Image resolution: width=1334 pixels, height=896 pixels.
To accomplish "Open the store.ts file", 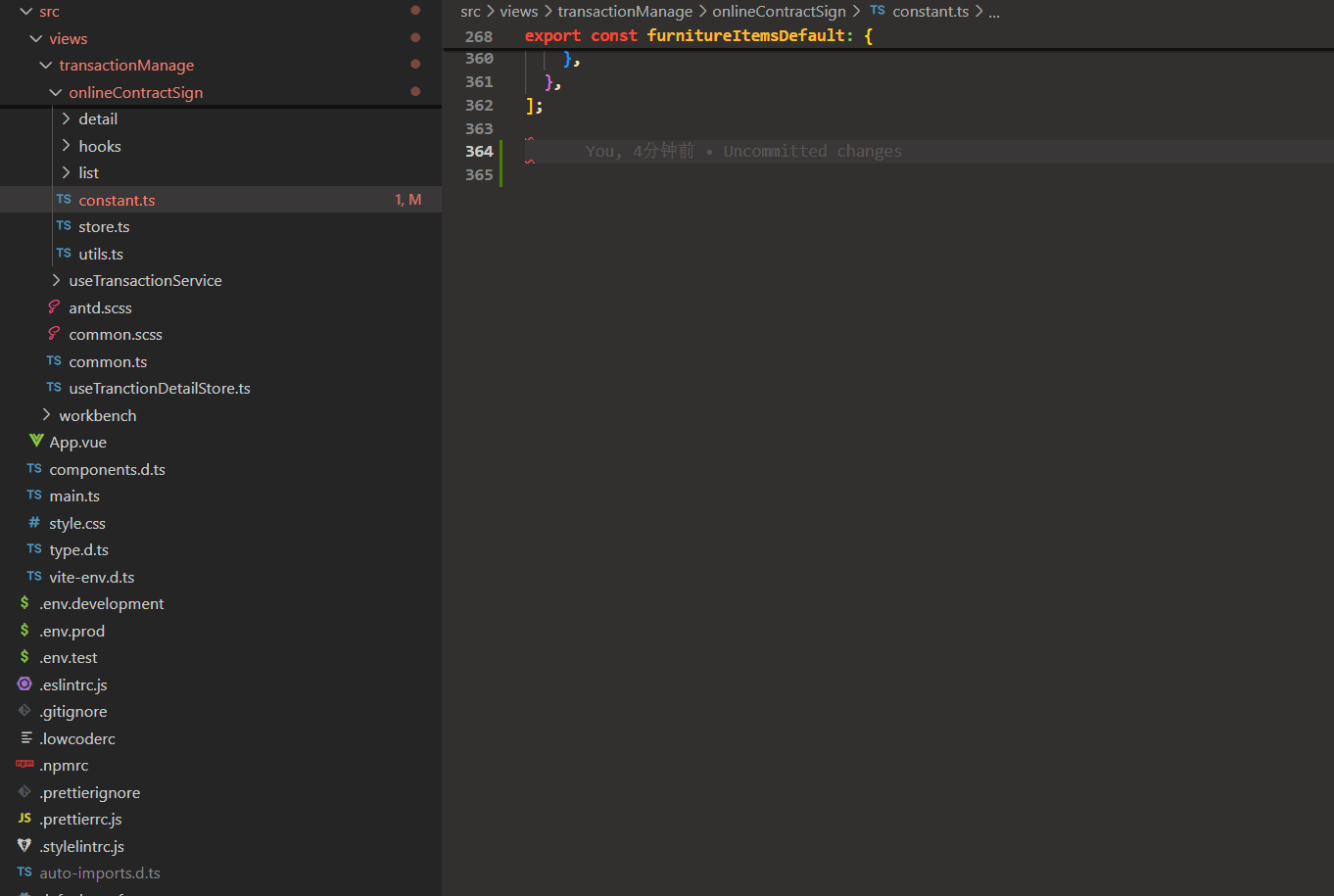I will point(105,226).
